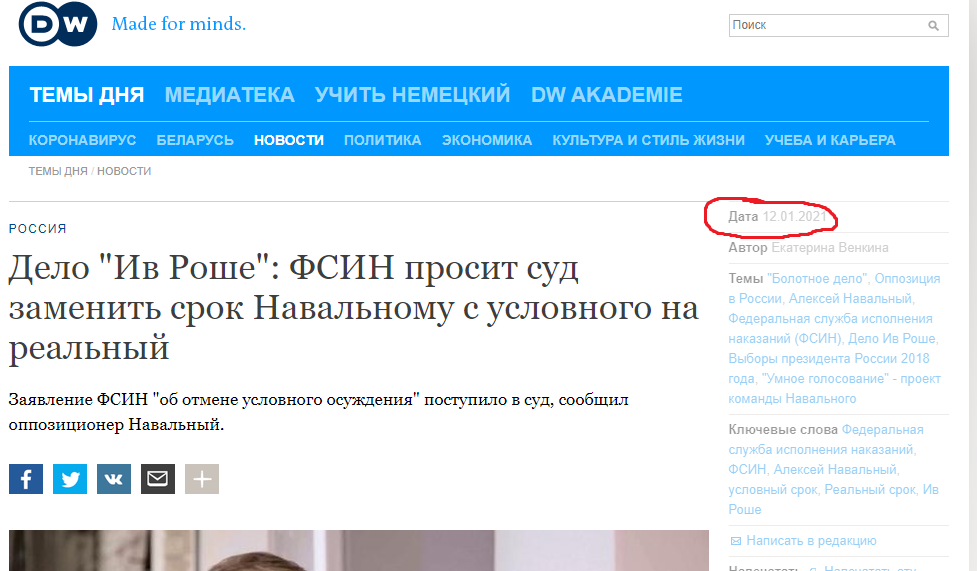This screenshot has width=977, height=571.
Task: Click the article lead paragraph
Action: click(318, 412)
